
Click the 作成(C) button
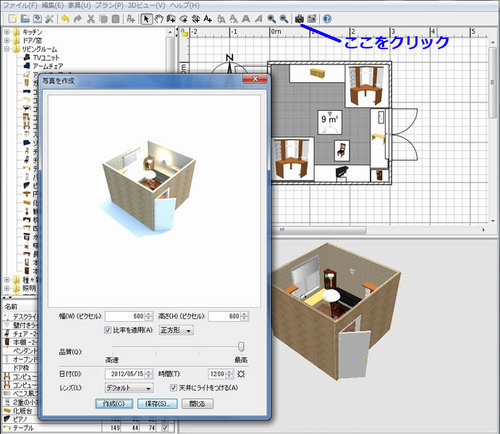click(x=114, y=404)
